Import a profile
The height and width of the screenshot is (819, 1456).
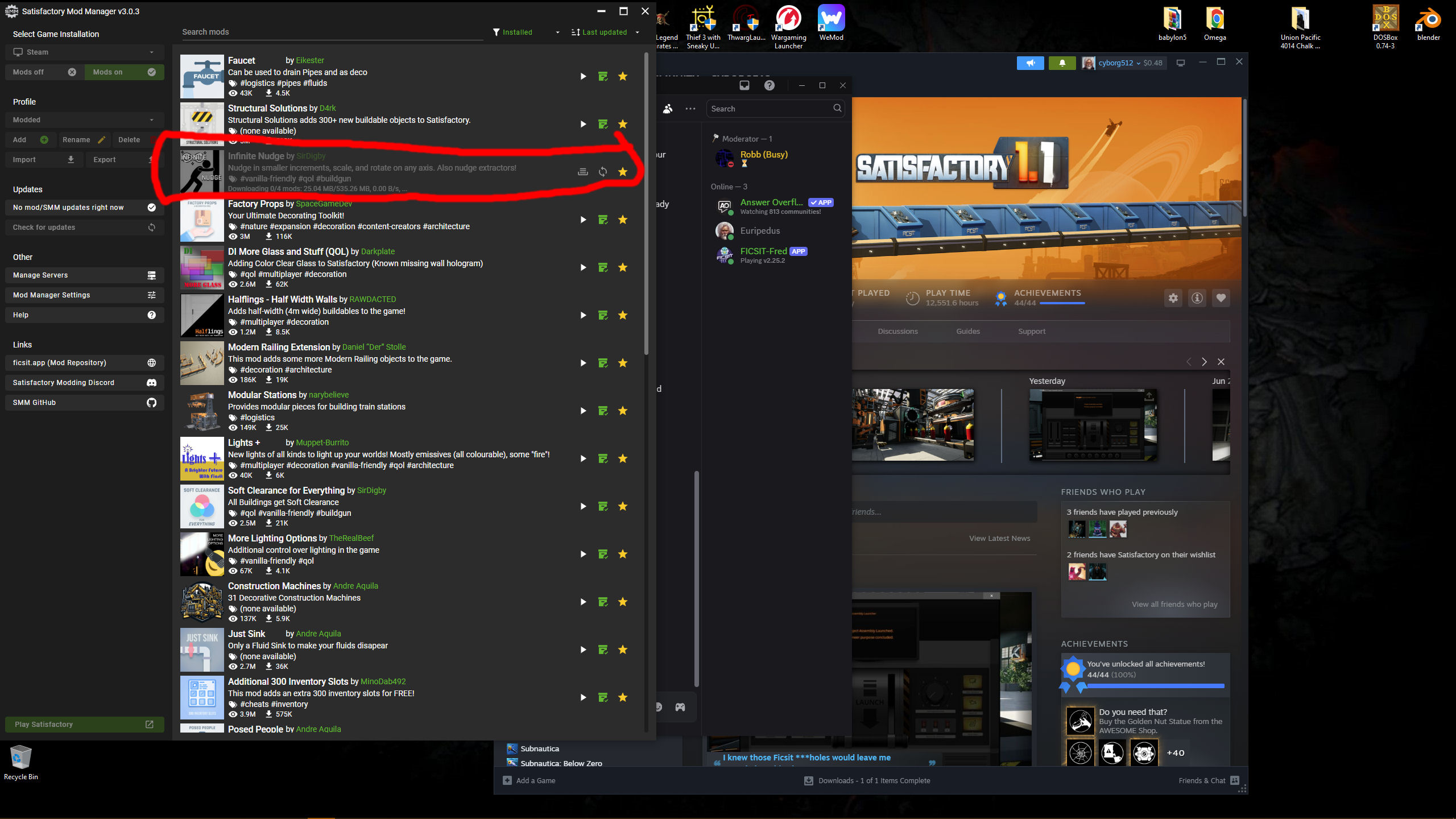coord(44,160)
